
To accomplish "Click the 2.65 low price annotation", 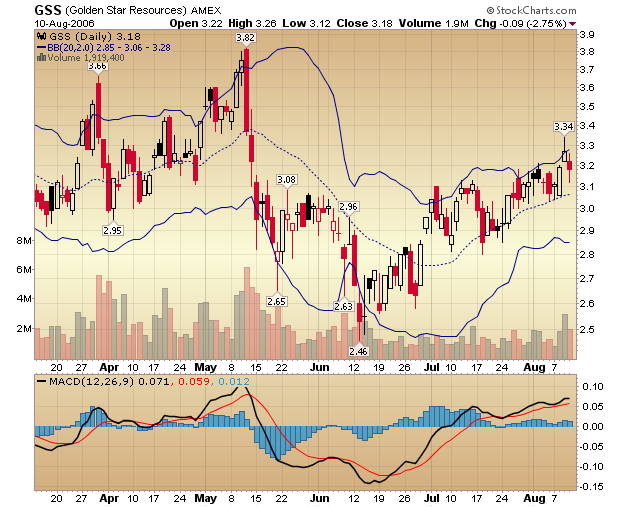I will coord(276,301).
